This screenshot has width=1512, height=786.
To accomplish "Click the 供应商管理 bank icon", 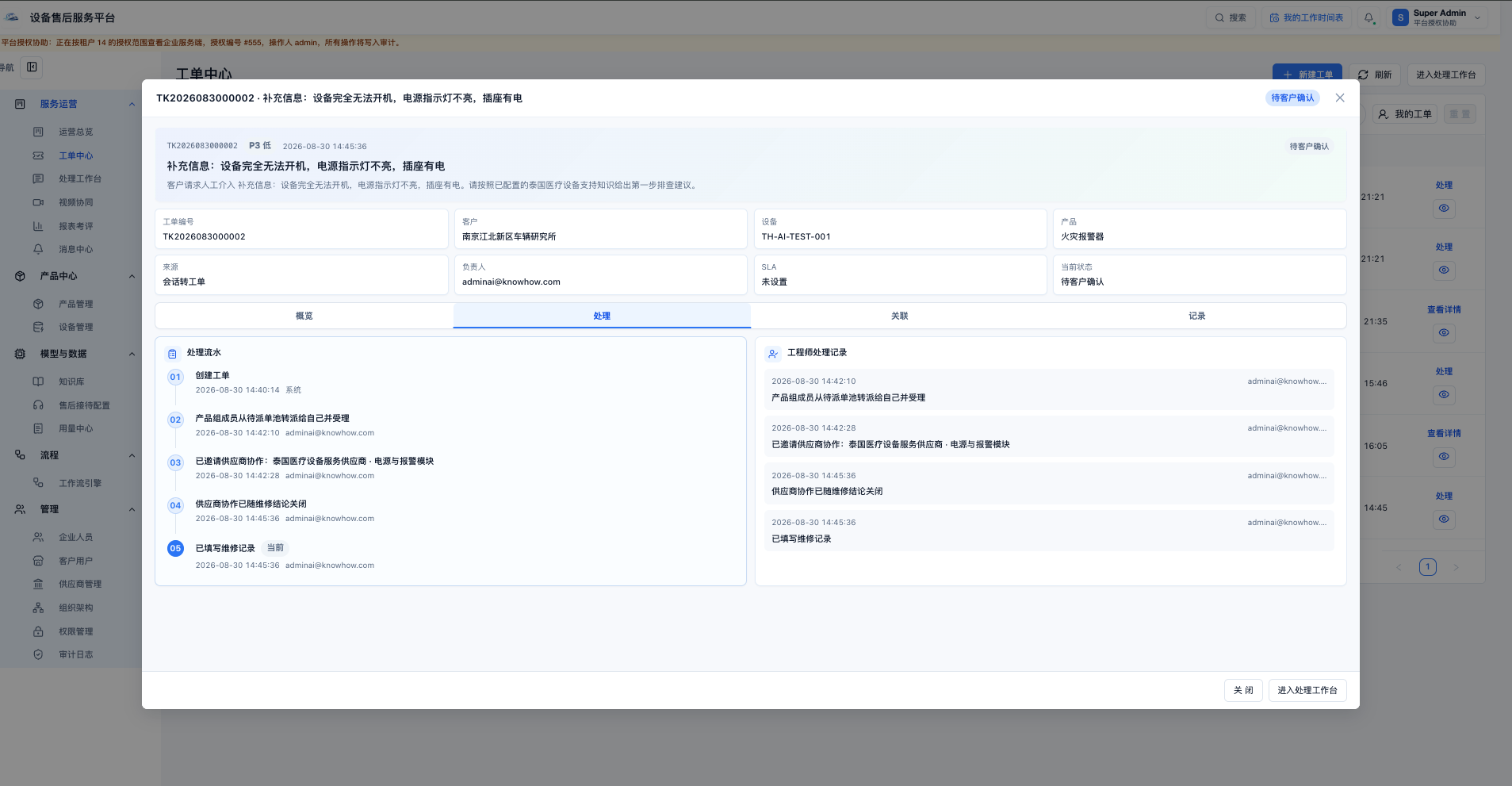I will [x=38, y=584].
